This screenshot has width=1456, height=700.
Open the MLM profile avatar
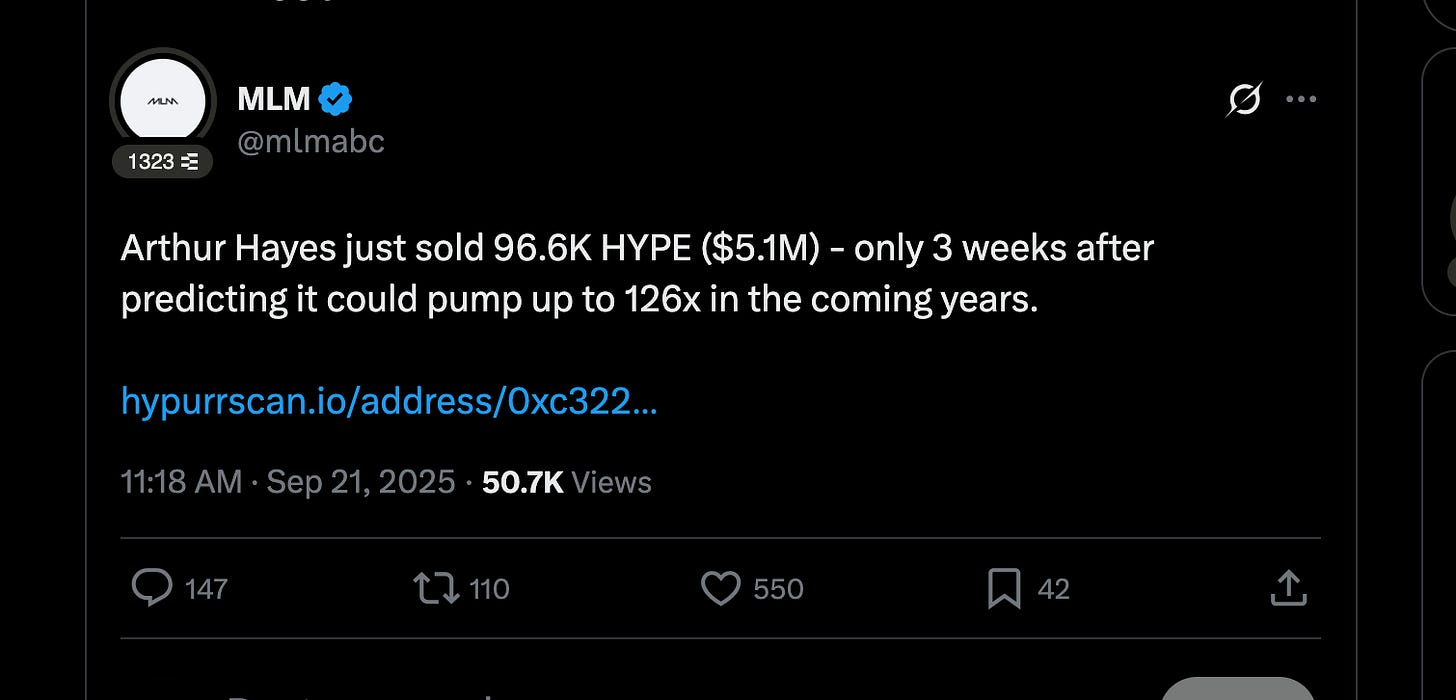click(x=162, y=101)
